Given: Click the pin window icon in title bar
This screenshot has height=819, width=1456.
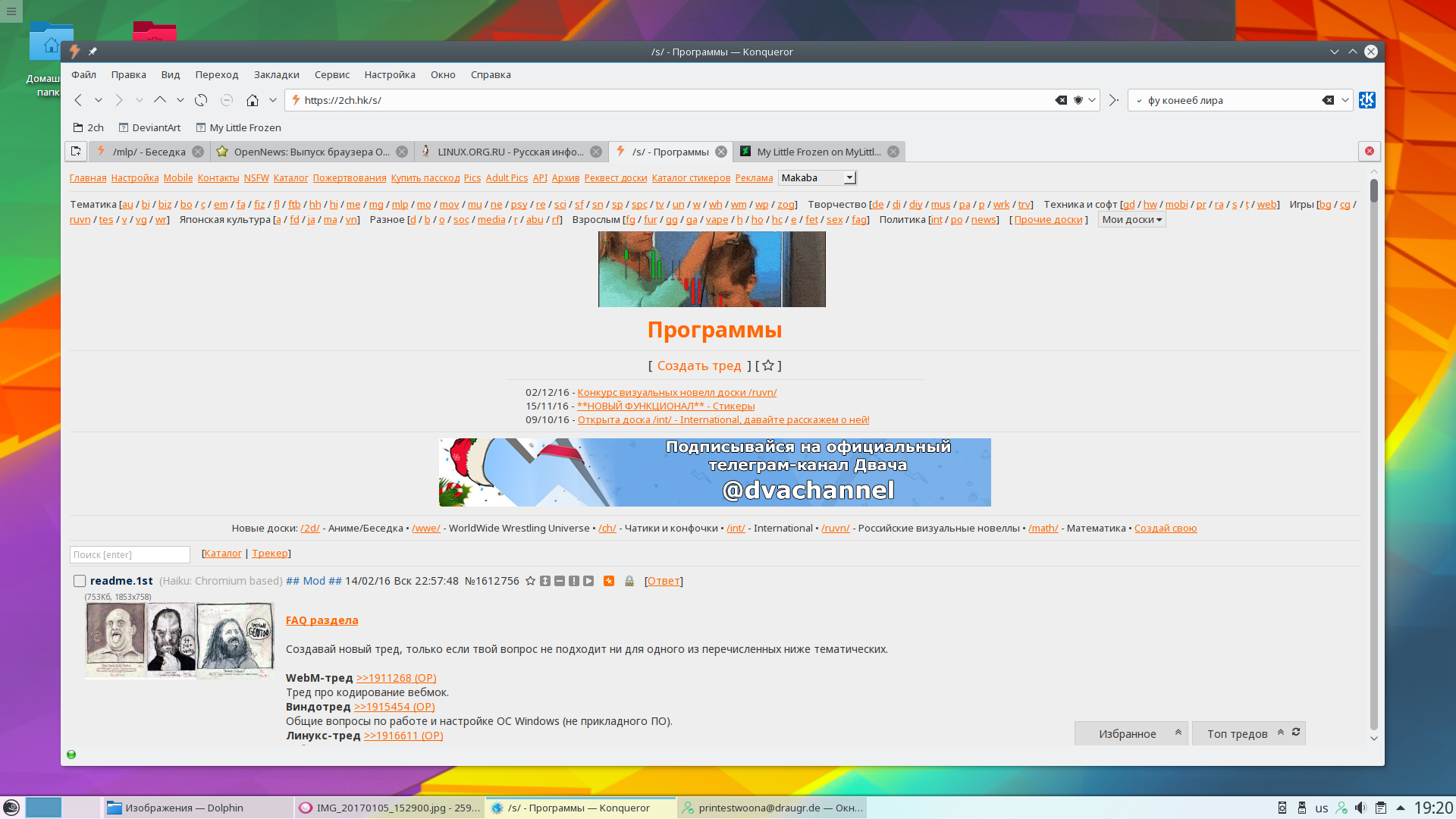Looking at the screenshot, I should click(93, 52).
